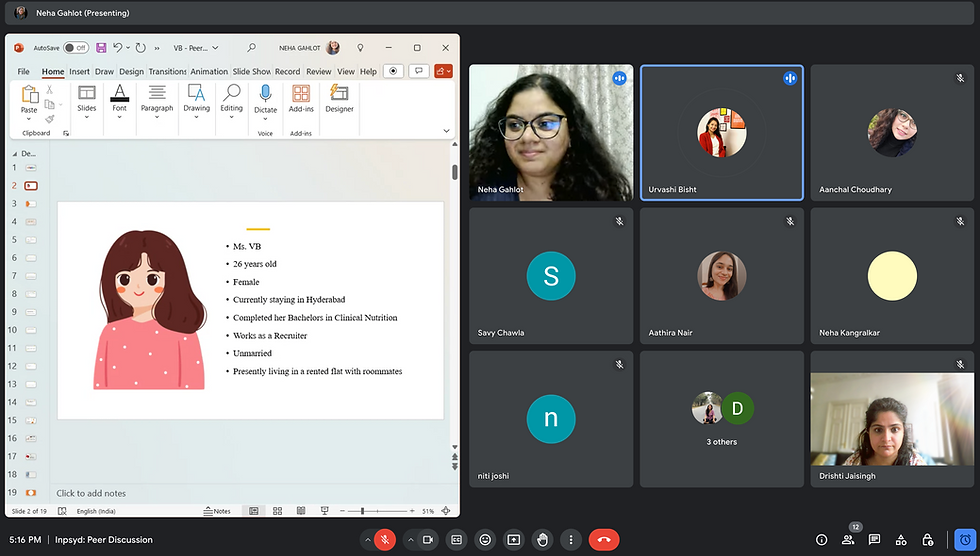This screenshot has width=980, height=556.
Task: Open the Meeting details info icon
Action: [x=821, y=540]
